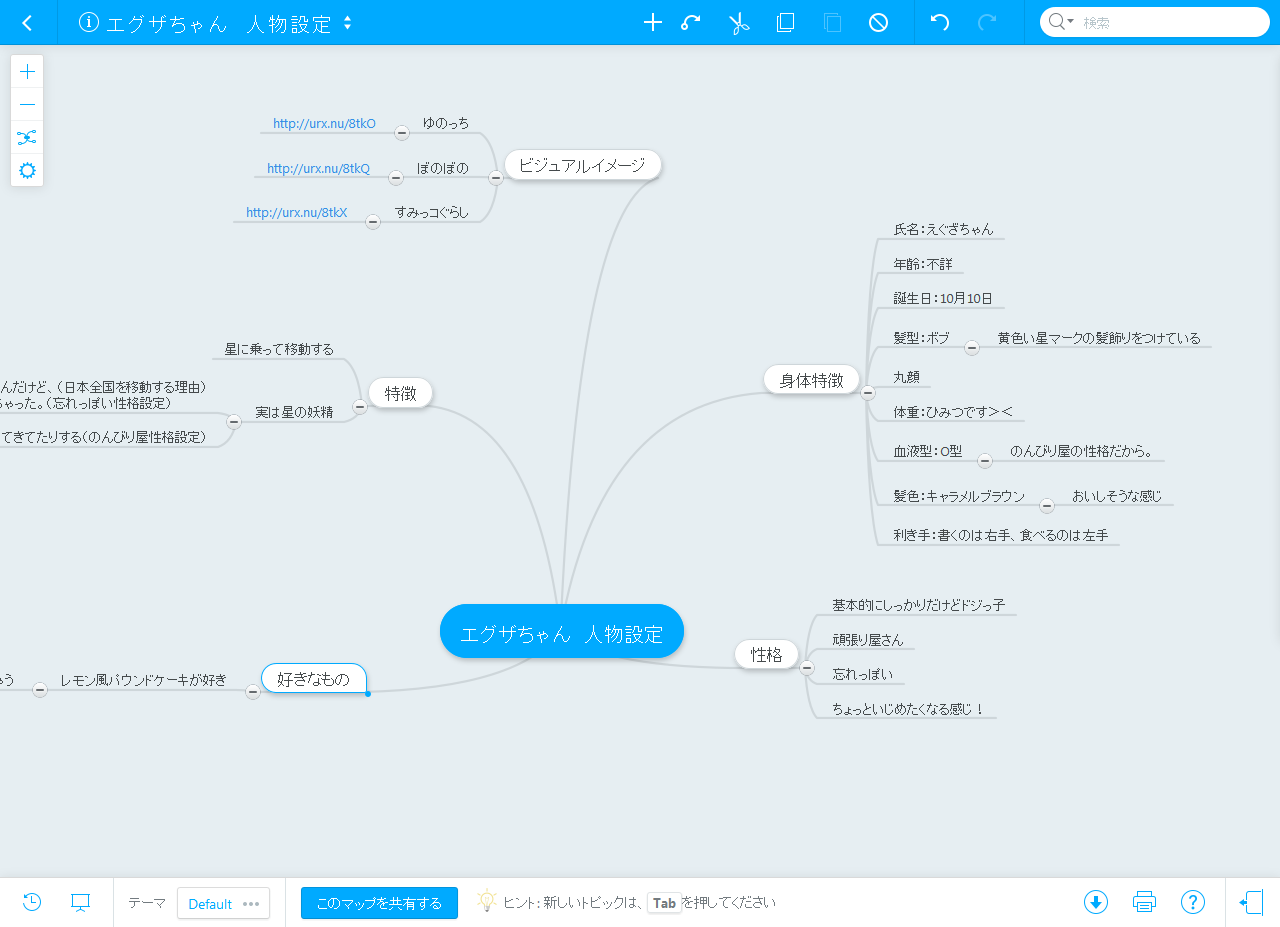Screen dimensions: 1280x927
Task: Select the 星に乗って移動する node
Action: 279,350
